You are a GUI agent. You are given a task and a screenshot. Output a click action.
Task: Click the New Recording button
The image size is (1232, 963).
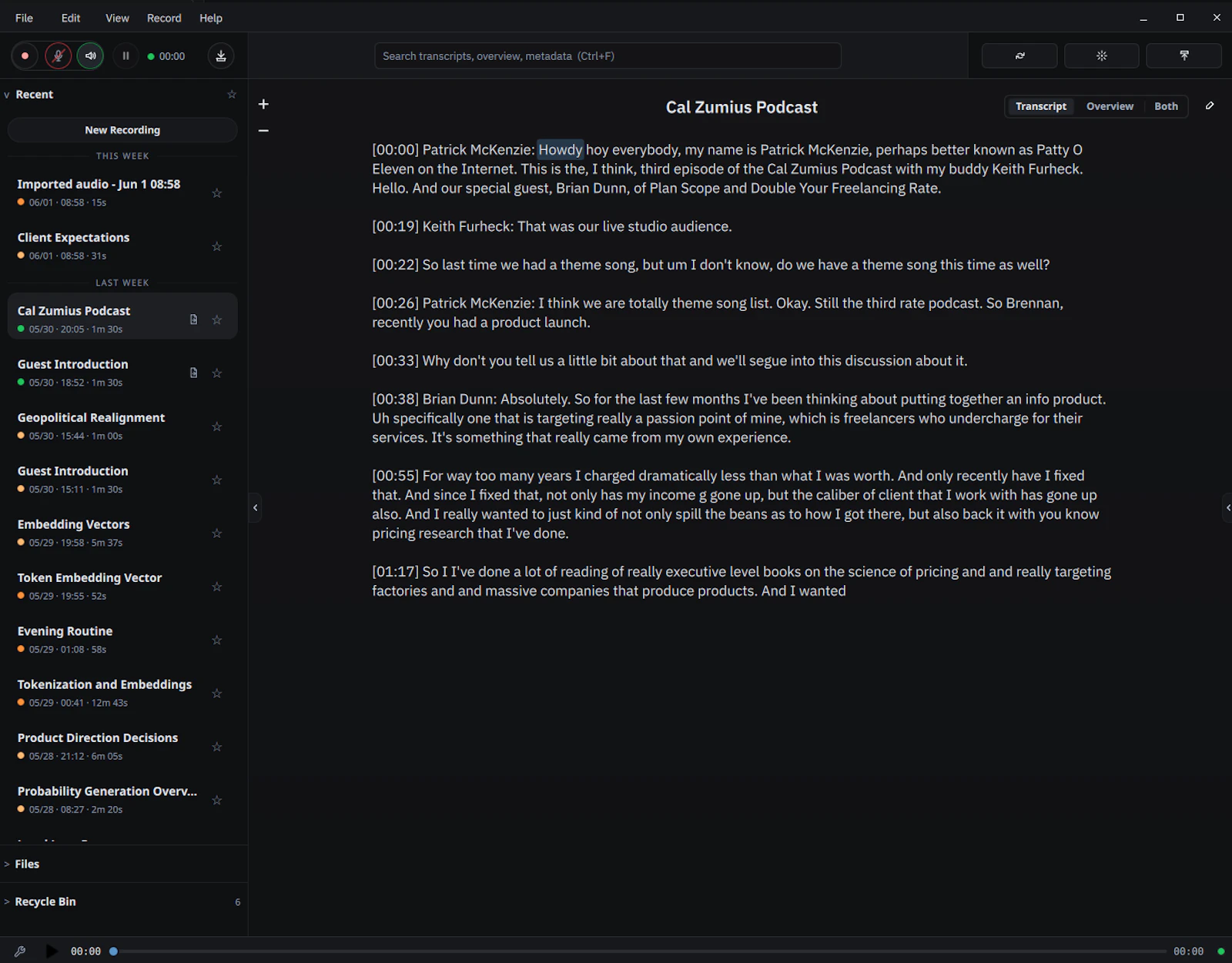click(122, 130)
